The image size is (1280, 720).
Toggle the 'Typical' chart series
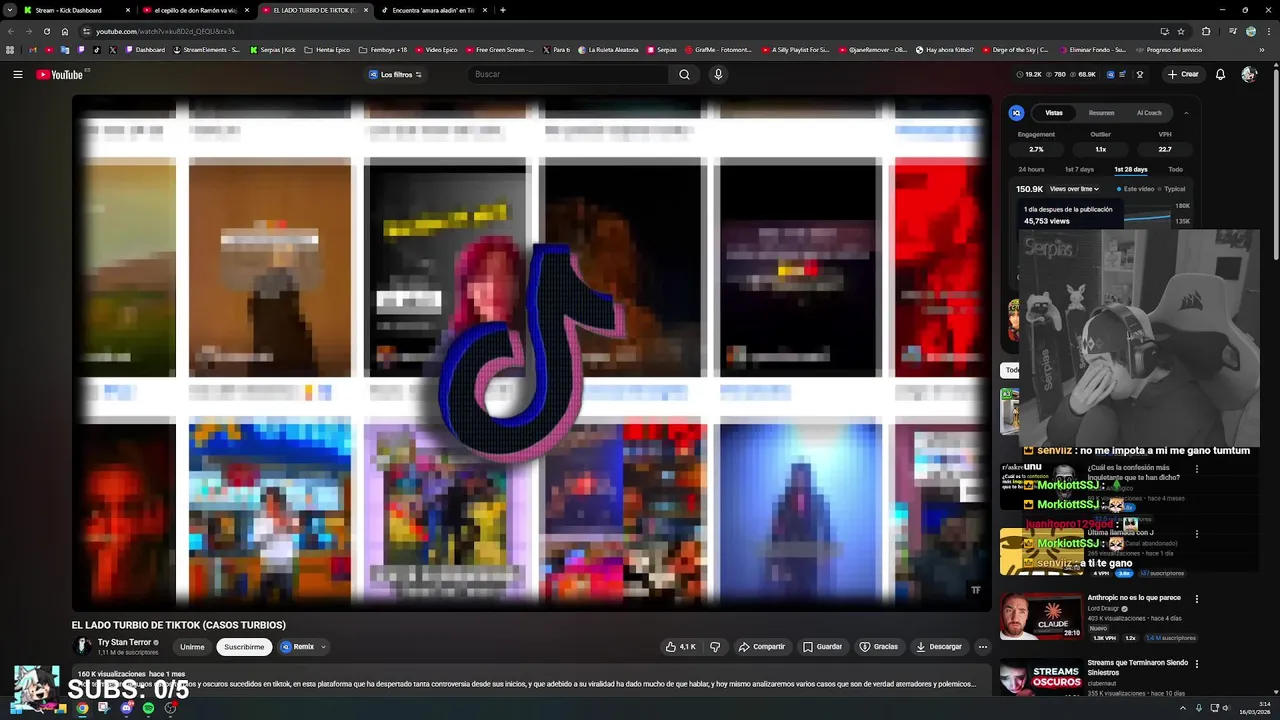coord(1171,189)
